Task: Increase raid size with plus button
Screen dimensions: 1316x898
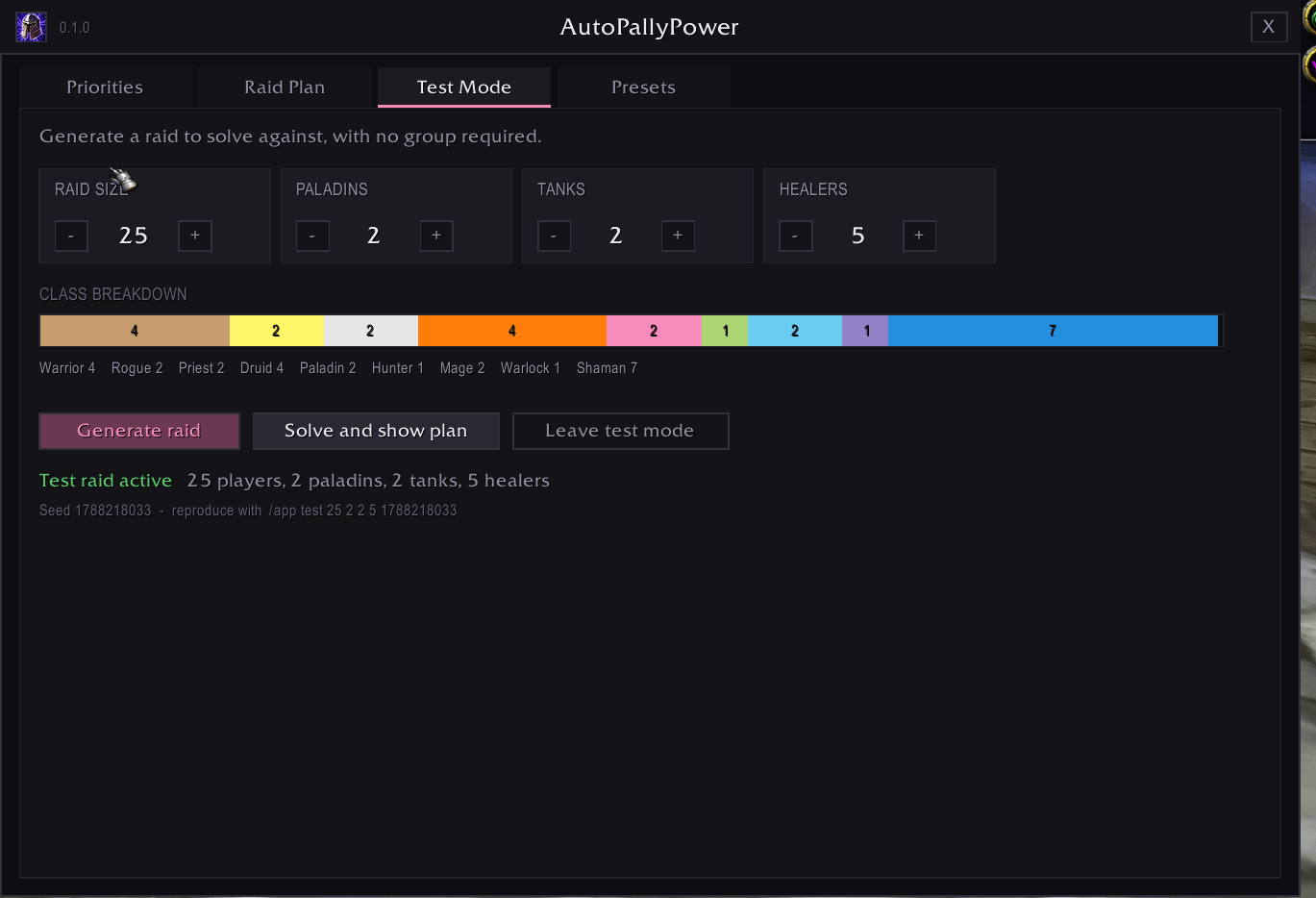Action: 195,236
